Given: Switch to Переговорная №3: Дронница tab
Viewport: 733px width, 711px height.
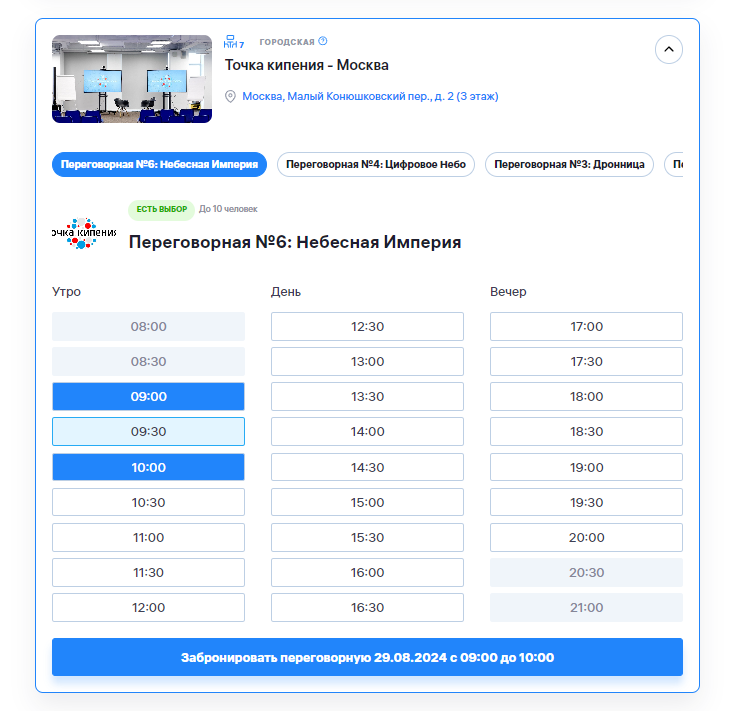Looking at the screenshot, I should 569,164.
